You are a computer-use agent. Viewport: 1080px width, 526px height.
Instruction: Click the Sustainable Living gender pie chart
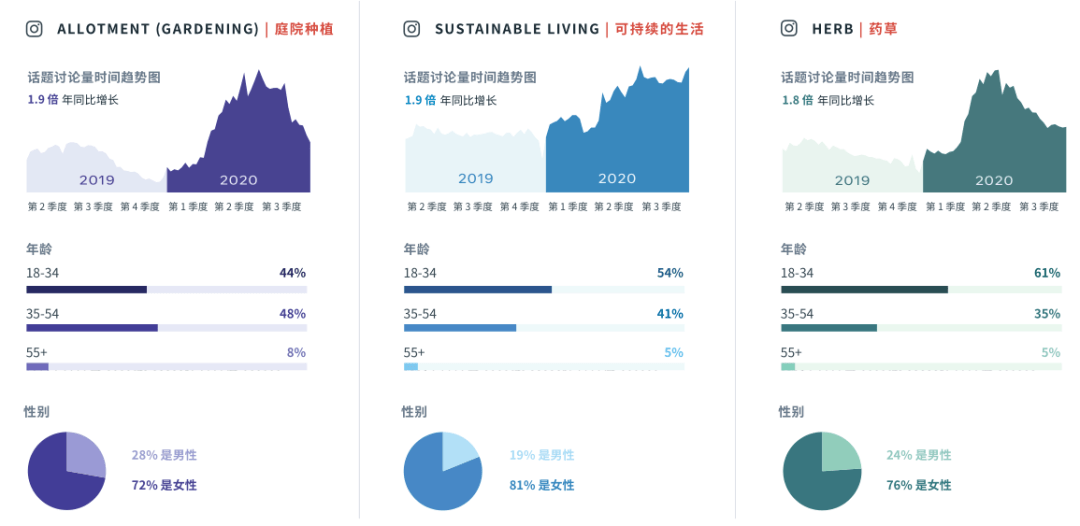[443, 471]
